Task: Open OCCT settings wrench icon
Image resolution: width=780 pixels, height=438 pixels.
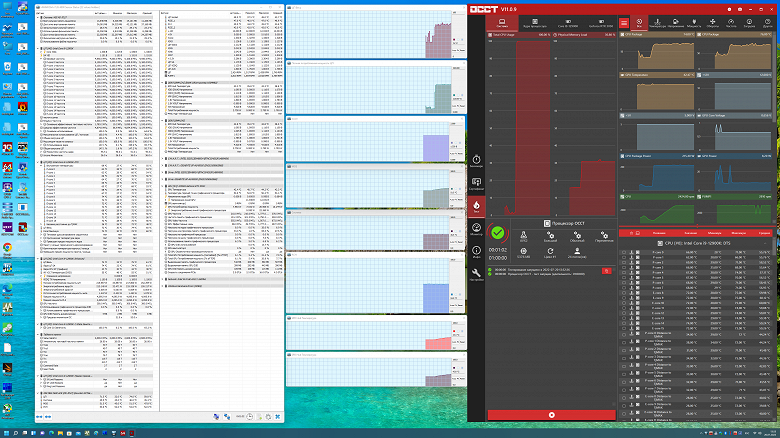Action: click(x=476, y=275)
